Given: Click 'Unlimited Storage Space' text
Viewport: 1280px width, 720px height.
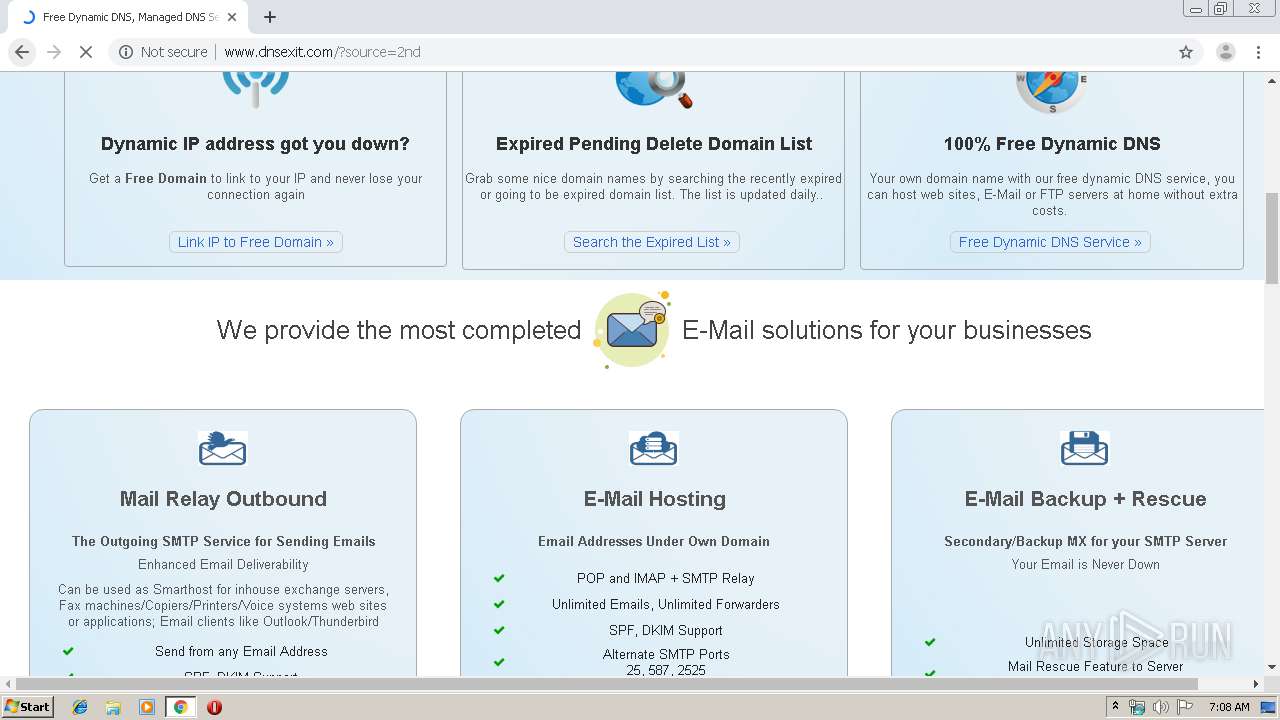Looking at the screenshot, I should (x=1097, y=642).
